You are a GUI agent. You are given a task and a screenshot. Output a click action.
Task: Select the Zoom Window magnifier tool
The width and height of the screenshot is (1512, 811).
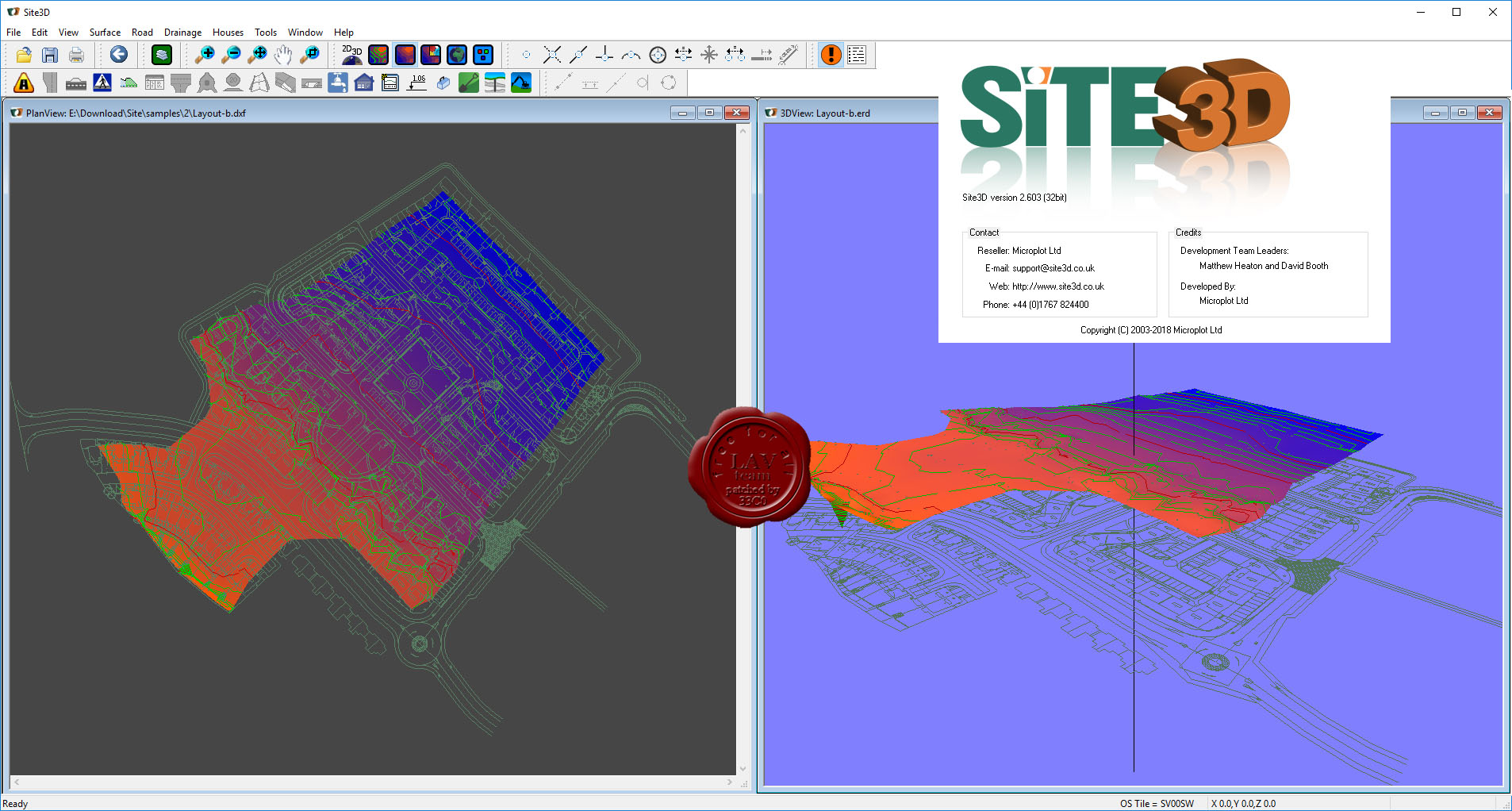[309, 55]
